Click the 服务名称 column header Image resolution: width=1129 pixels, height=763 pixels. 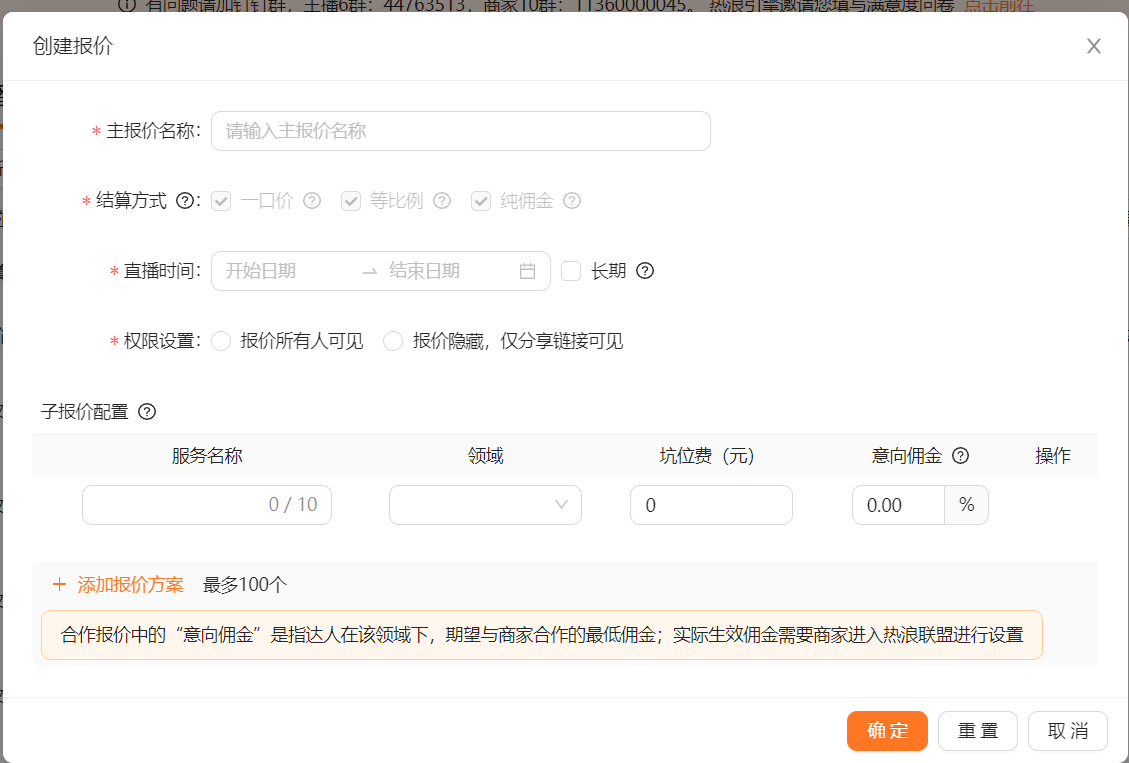tap(207, 456)
